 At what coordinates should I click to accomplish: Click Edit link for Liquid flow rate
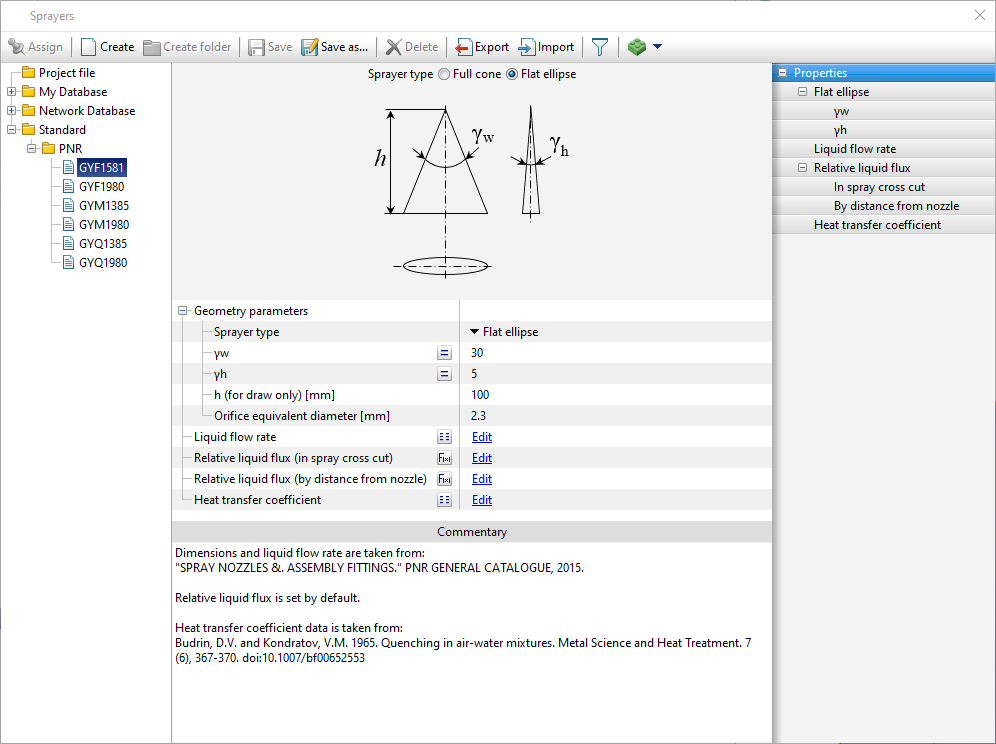click(x=482, y=437)
